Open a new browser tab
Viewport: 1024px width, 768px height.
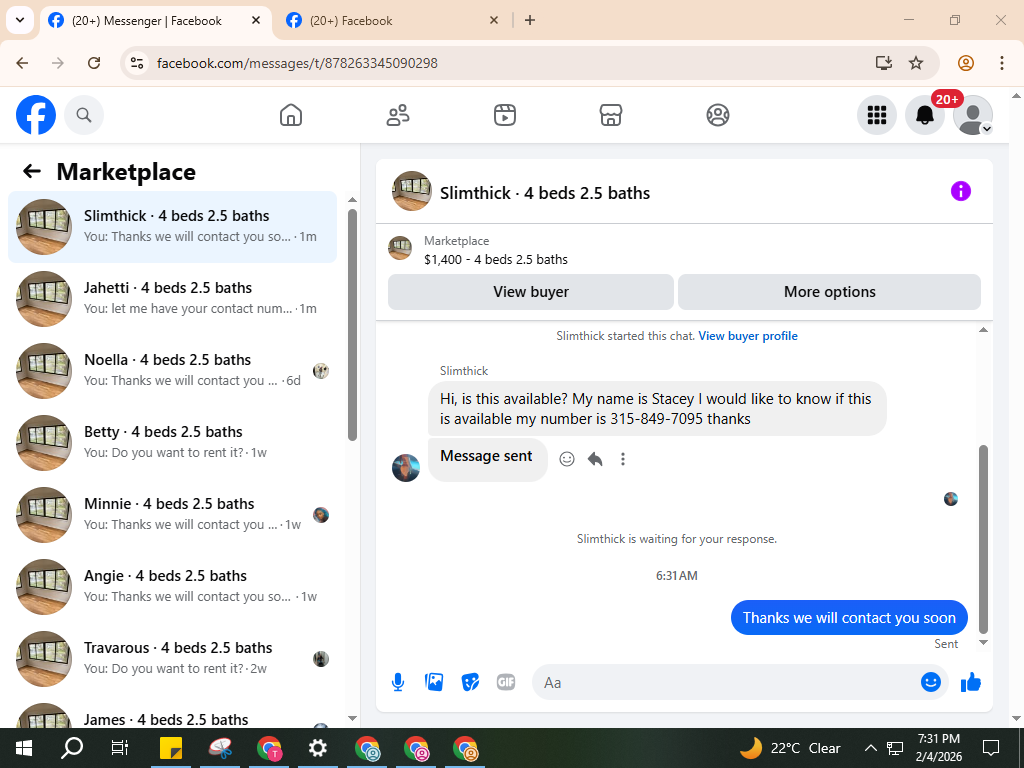pyautogui.click(x=530, y=21)
